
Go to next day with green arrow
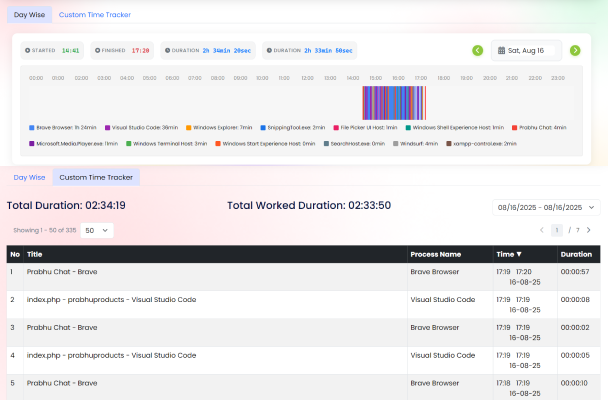(575, 50)
